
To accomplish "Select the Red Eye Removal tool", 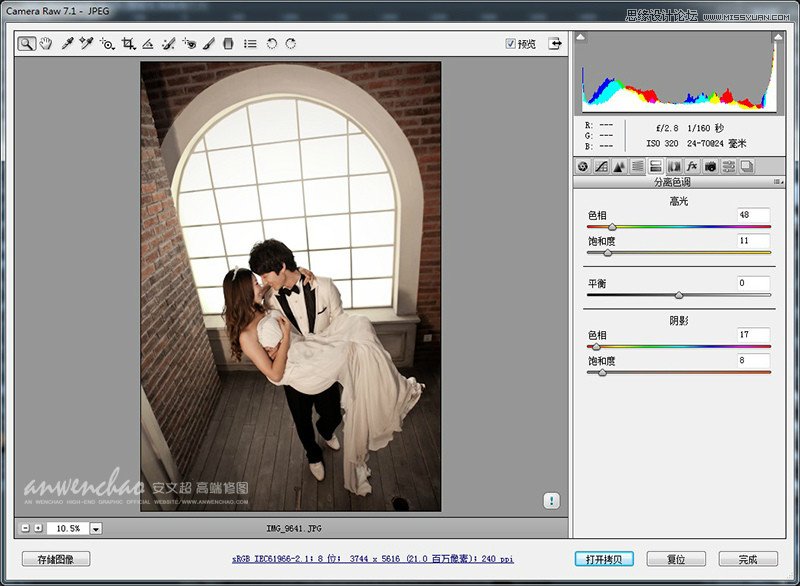I will click(190, 43).
